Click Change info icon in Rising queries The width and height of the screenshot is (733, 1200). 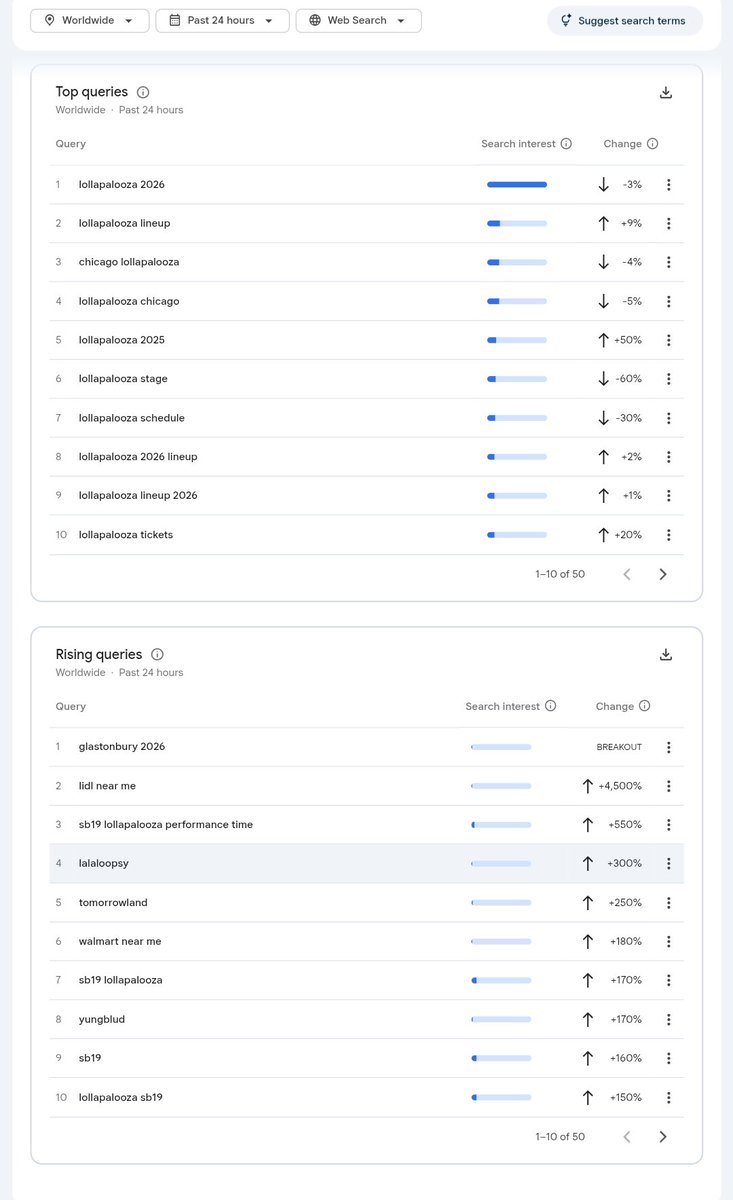pos(644,706)
